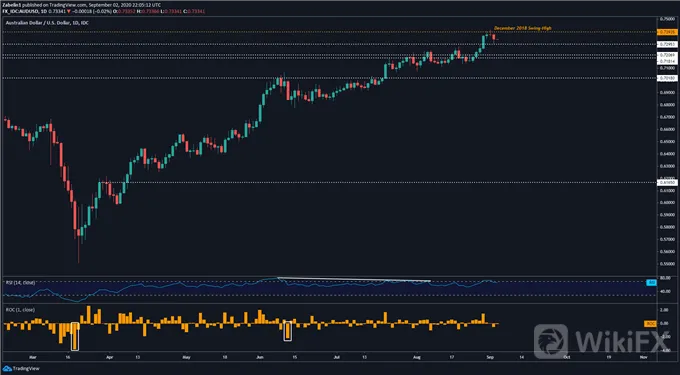The height and width of the screenshot is (375, 680).
Task: Click the white price label near 0.61650
Action: (x=667, y=183)
